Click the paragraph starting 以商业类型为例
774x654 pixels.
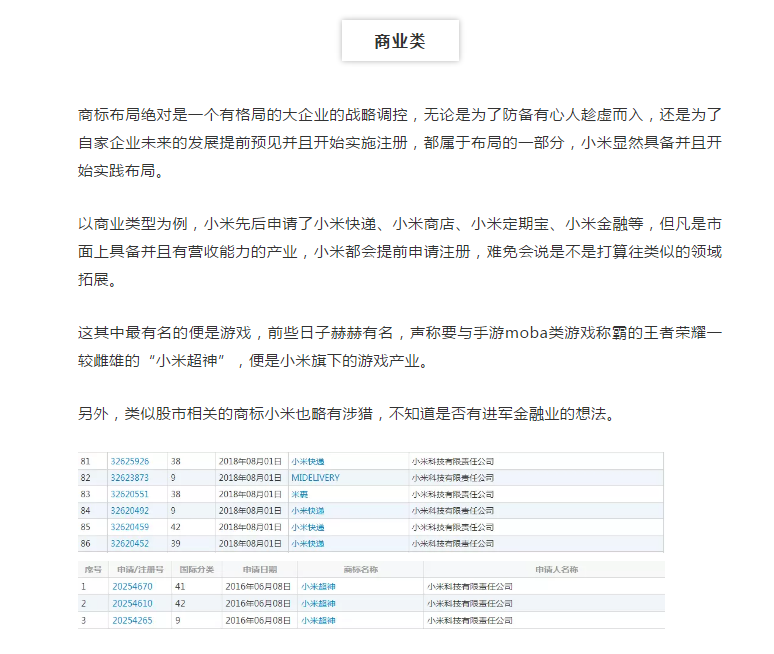coord(400,252)
